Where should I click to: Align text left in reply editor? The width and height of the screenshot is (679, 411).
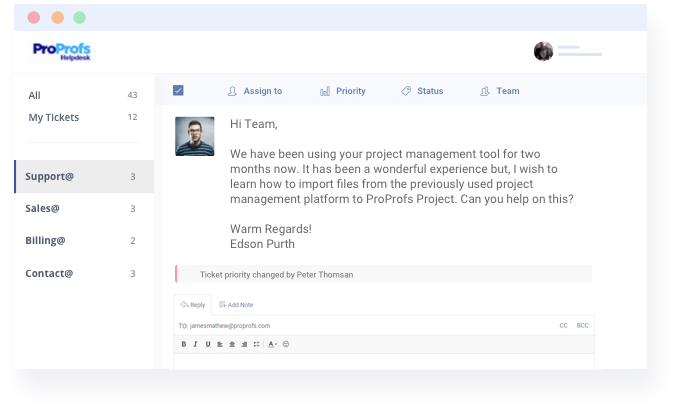point(220,344)
